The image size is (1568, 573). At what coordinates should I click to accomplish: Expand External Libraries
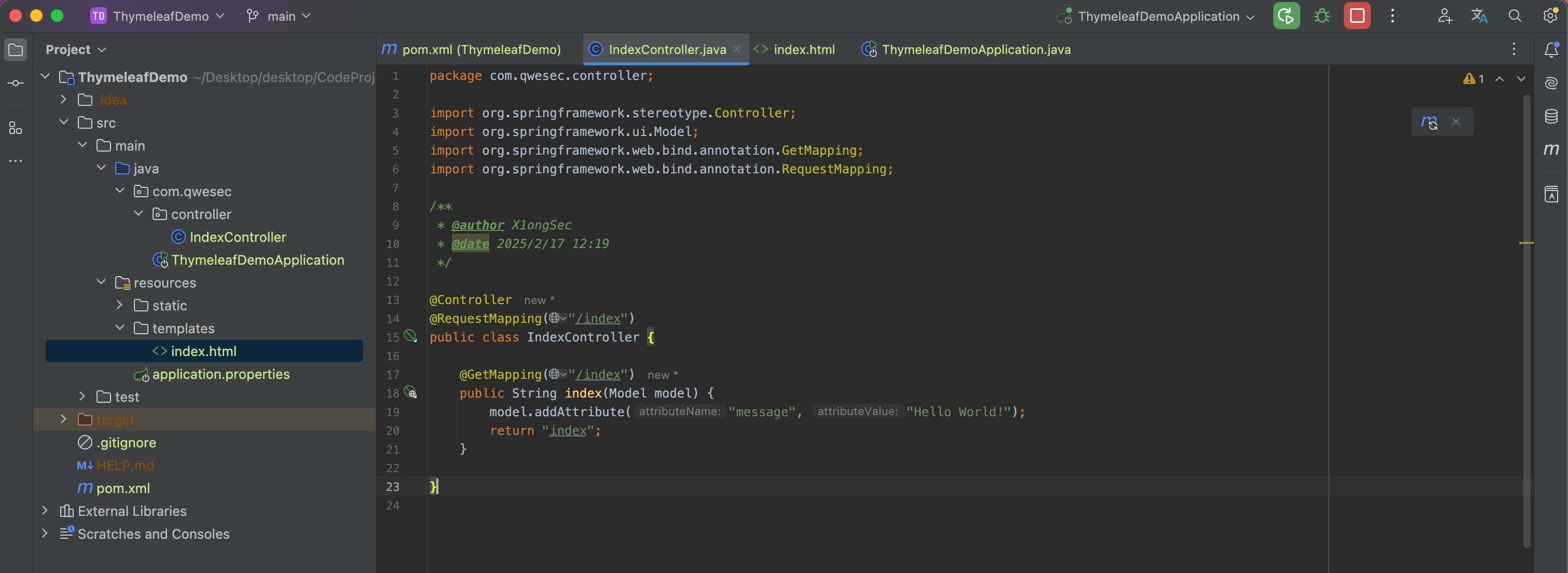point(45,511)
